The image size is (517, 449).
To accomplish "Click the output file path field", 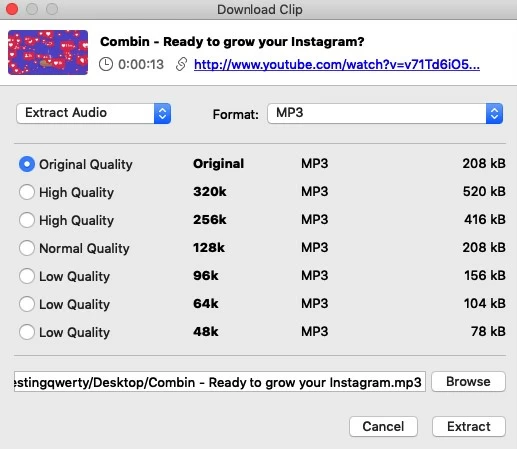I will click(220, 382).
